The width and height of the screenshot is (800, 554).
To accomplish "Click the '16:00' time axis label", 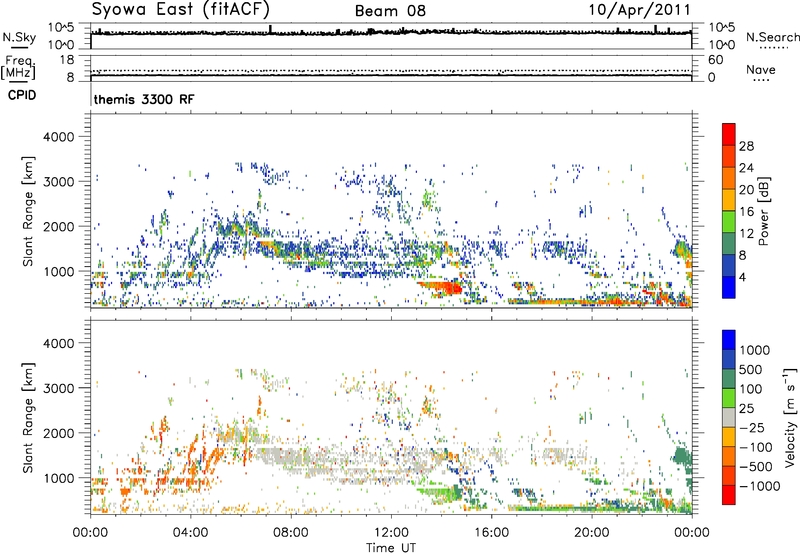I will point(491,533).
